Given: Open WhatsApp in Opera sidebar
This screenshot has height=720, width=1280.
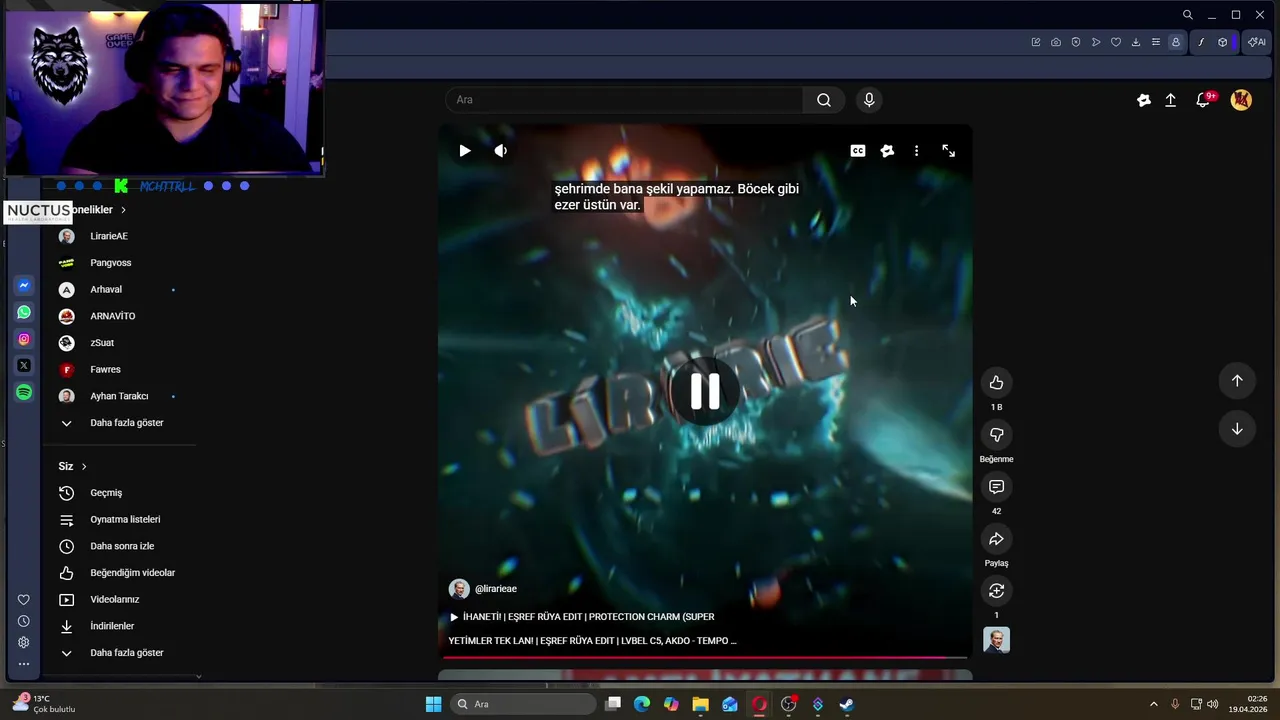Looking at the screenshot, I should pyautogui.click(x=24, y=312).
